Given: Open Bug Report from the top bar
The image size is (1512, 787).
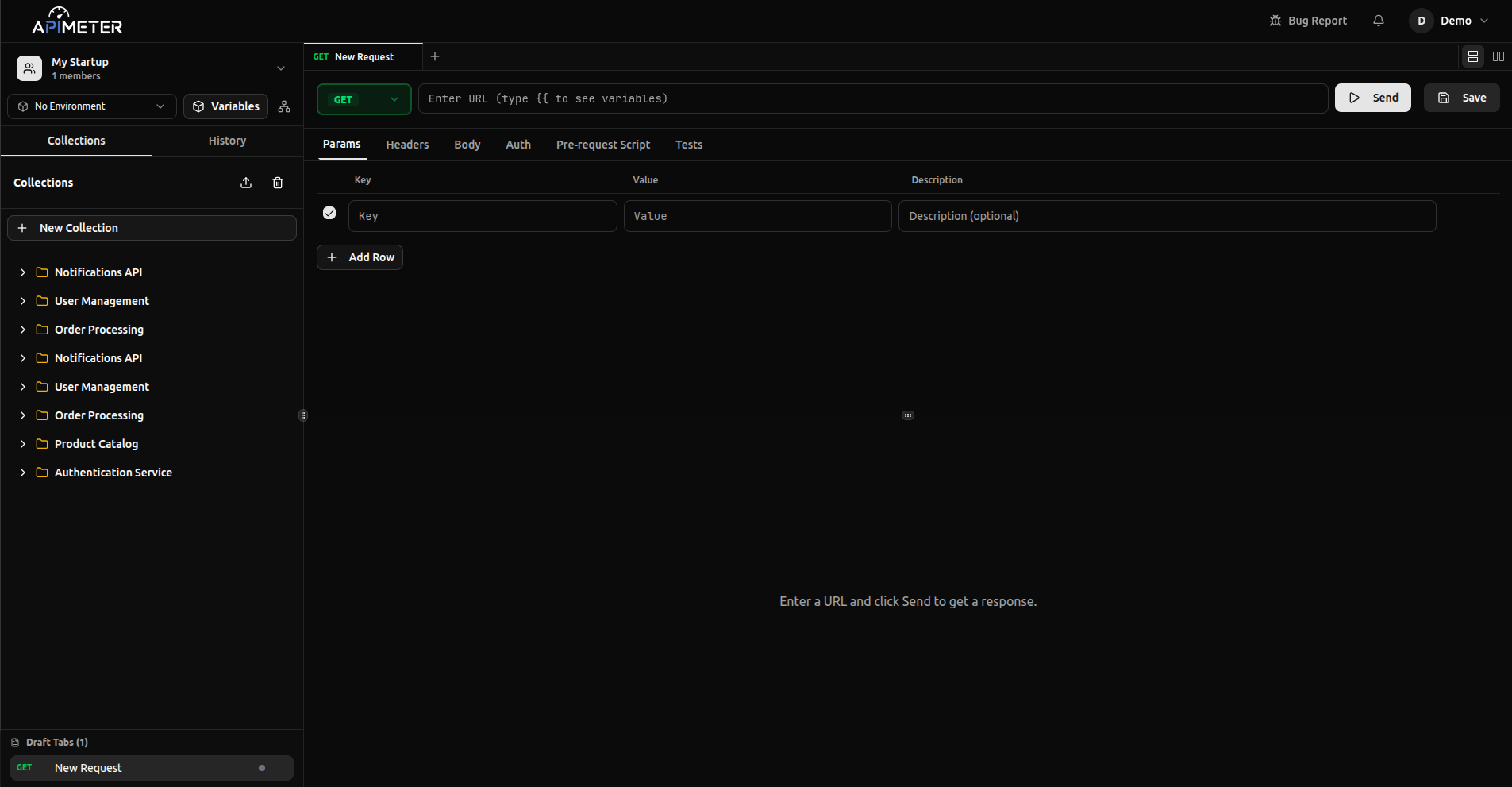Looking at the screenshot, I should tap(1308, 21).
